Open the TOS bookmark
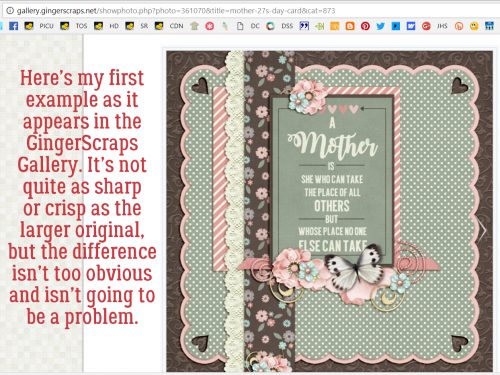Screen dimensions: 500x375 click(74, 26)
